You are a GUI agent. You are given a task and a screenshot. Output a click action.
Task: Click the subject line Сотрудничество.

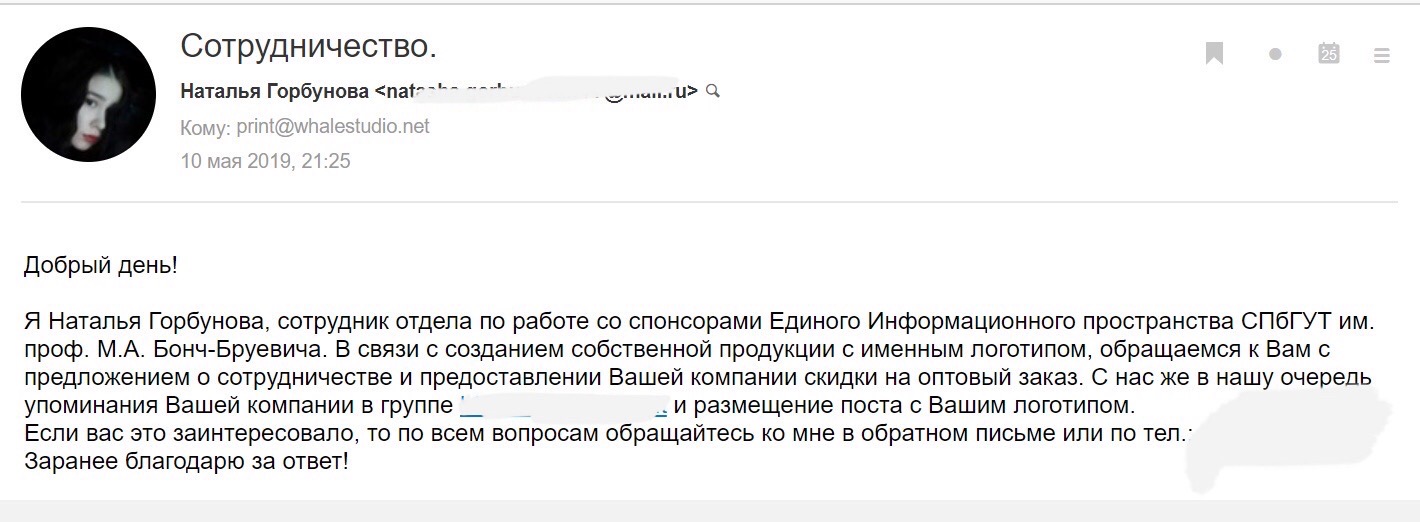pyautogui.click(x=309, y=46)
